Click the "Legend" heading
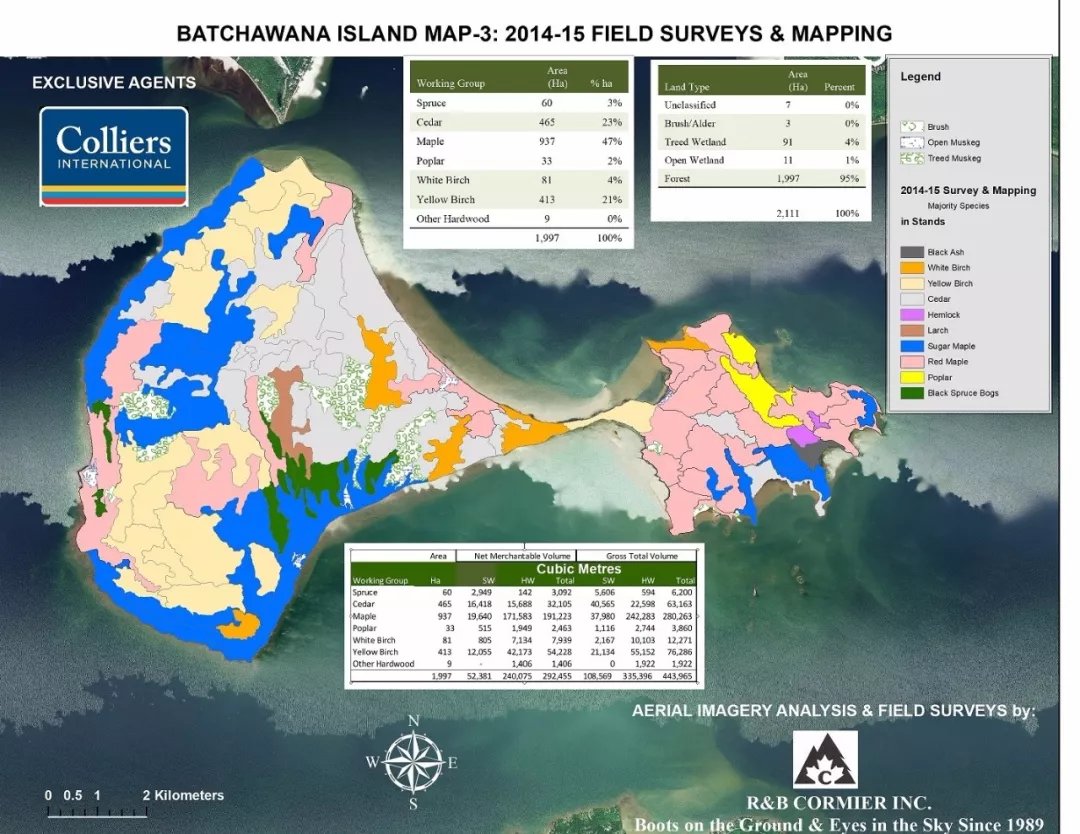 point(920,76)
